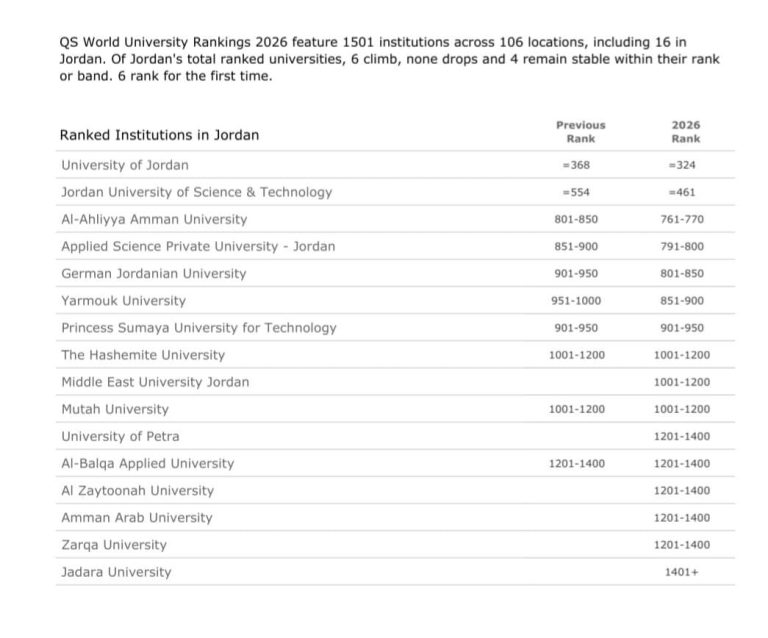This screenshot has width=768, height=638.
Task: Click Yarmouk University in the table
Action: click(x=123, y=301)
